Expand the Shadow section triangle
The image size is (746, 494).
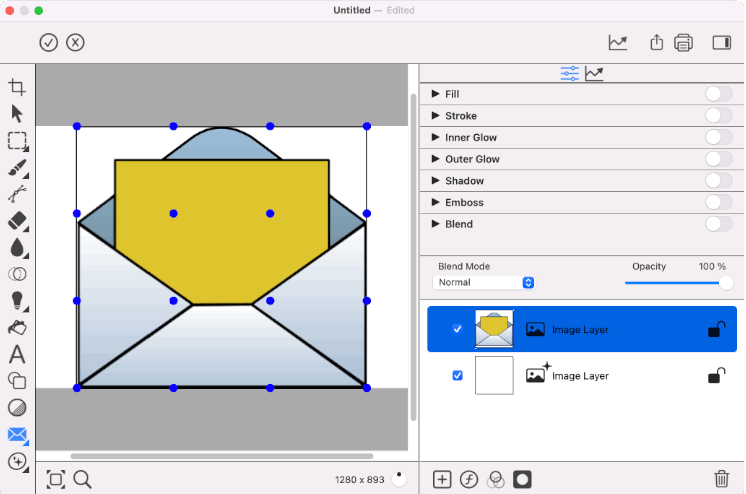pyautogui.click(x=435, y=181)
